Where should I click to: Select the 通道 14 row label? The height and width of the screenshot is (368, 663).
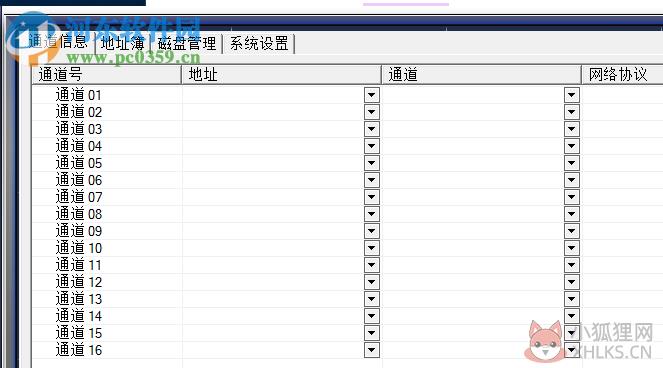pos(79,316)
